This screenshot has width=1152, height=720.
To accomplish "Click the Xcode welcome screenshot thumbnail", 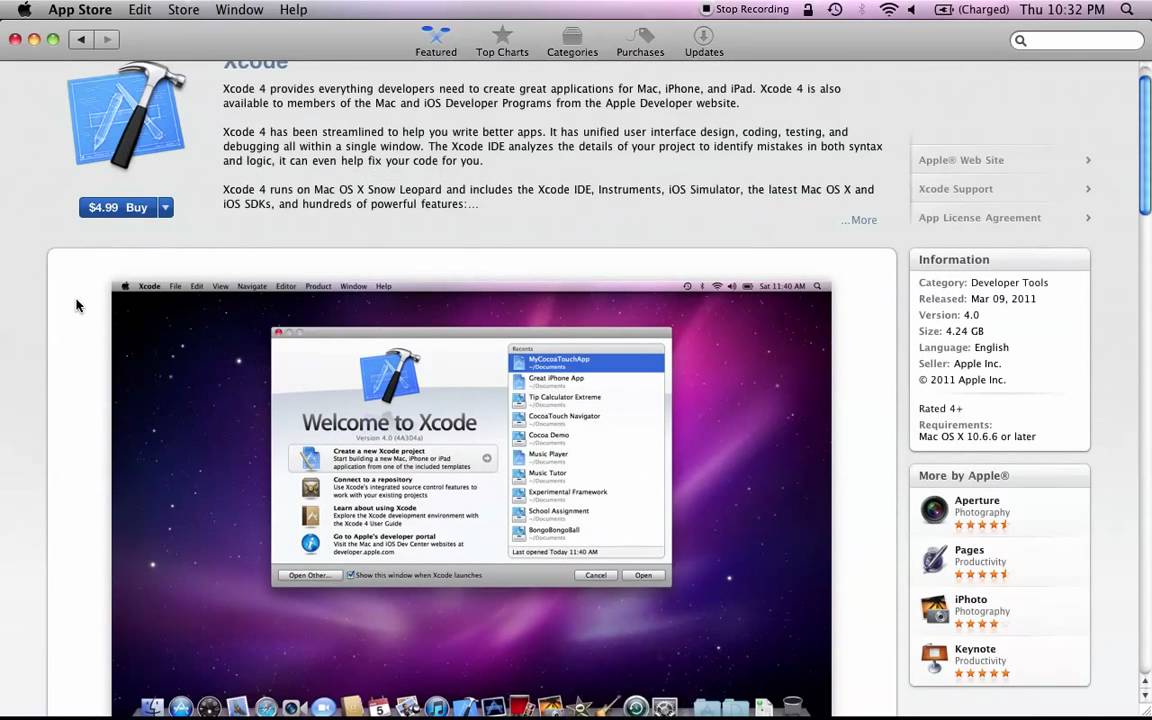I will pyautogui.click(x=472, y=500).
